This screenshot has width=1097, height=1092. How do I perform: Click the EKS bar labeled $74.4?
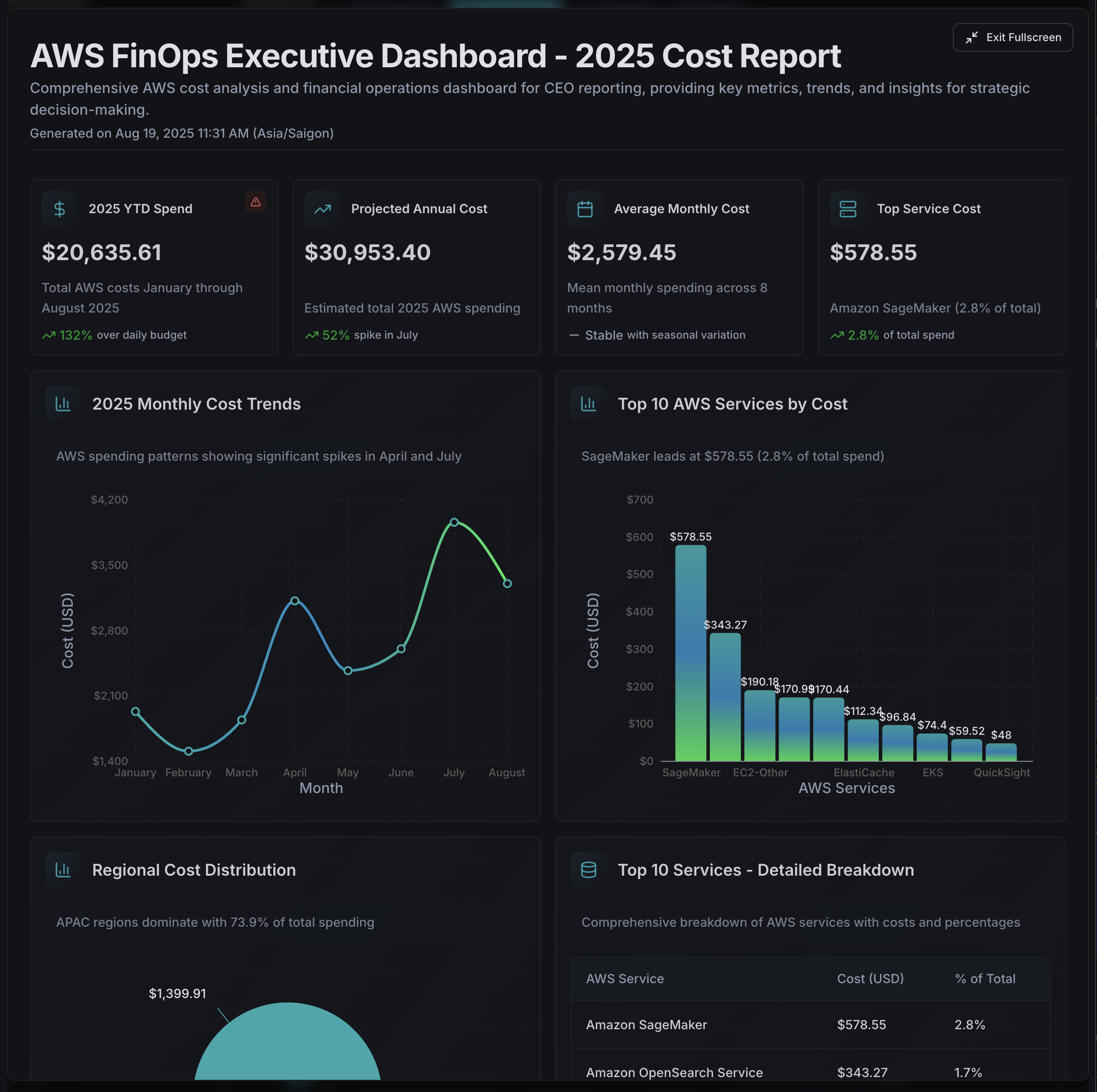coord(932,747)
